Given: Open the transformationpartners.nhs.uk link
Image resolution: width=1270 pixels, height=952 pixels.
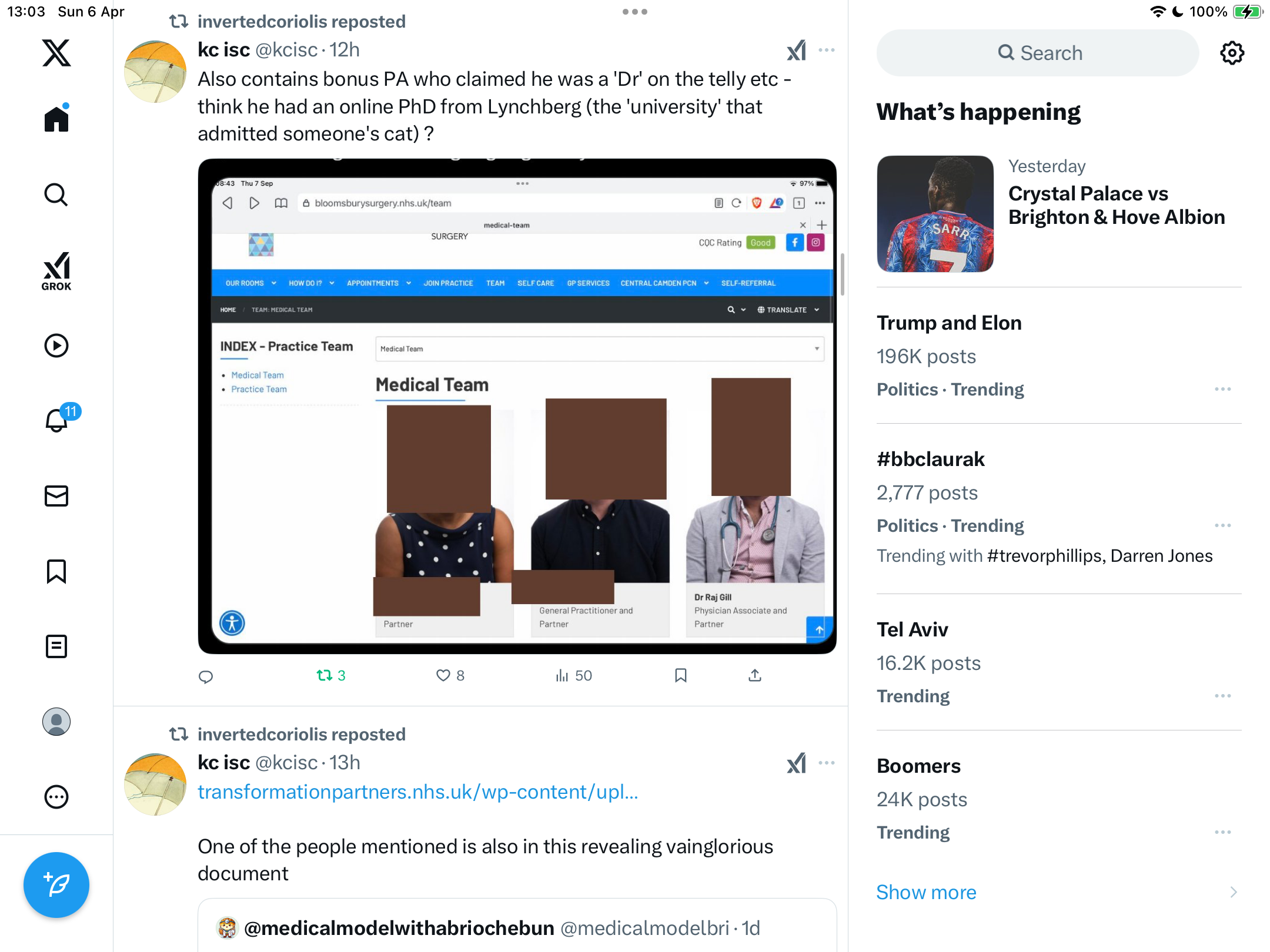Looking at the screenshot, I should (x=418, y=792).
